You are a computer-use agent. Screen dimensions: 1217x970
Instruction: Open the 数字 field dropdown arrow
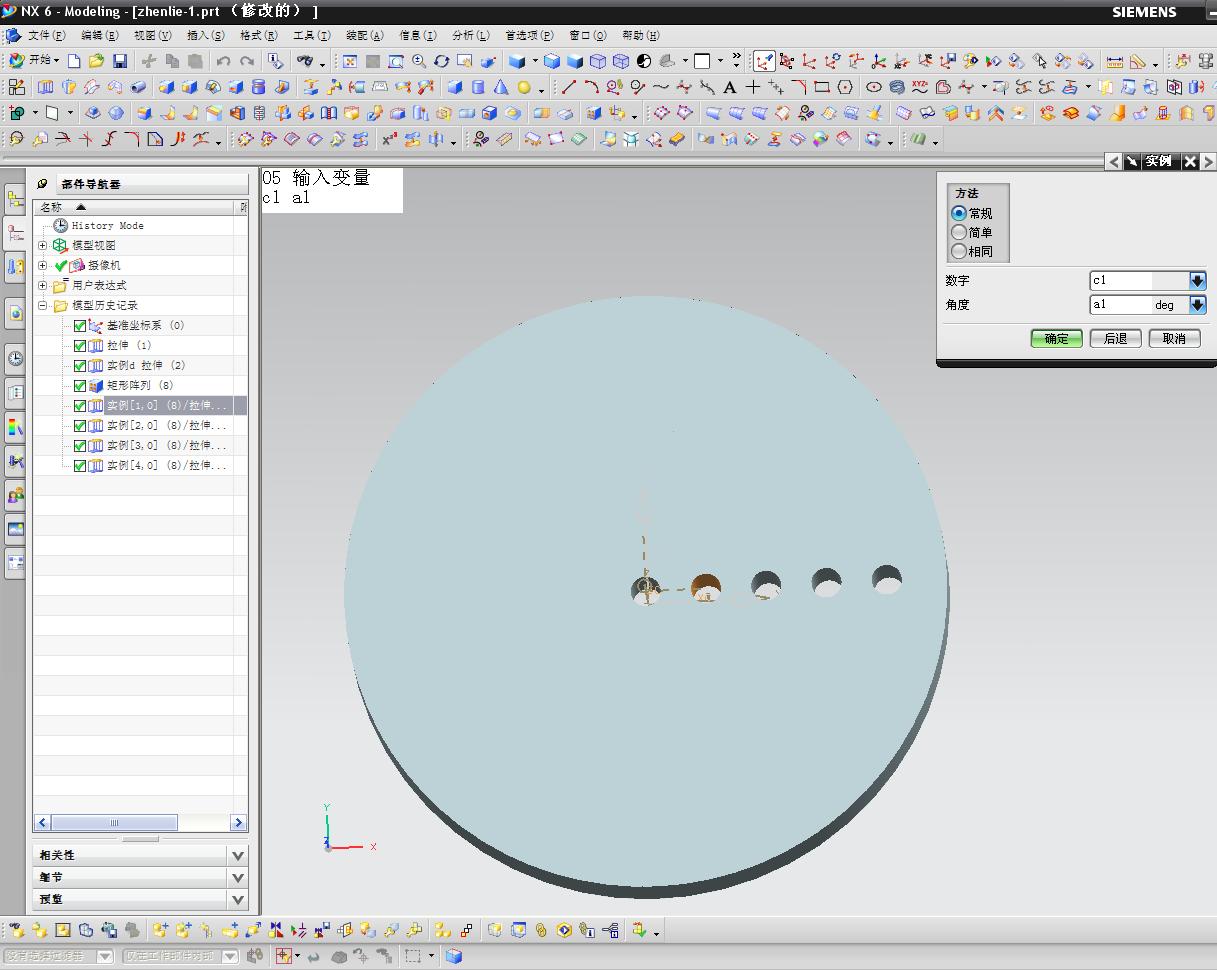click(x=1197, y=281)
